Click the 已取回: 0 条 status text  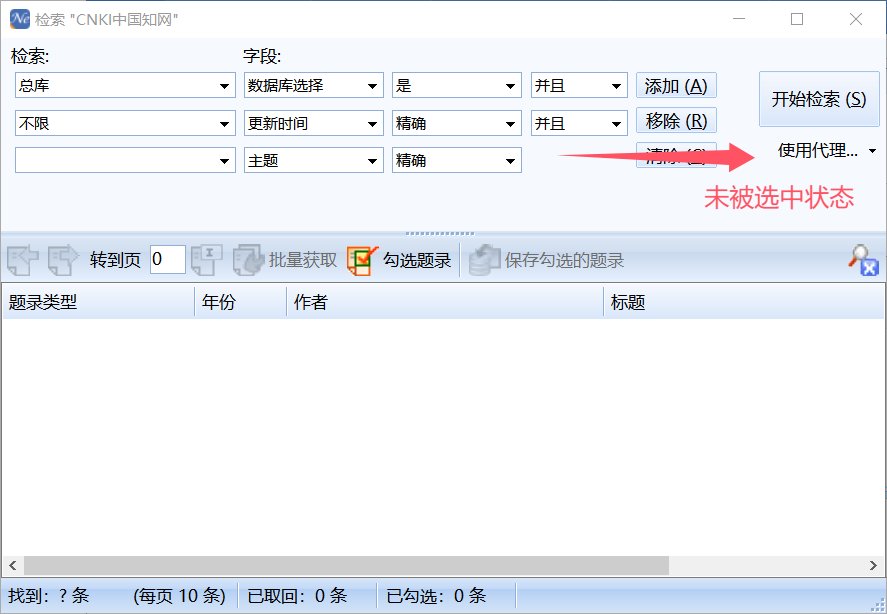click(x=298, y=595)
